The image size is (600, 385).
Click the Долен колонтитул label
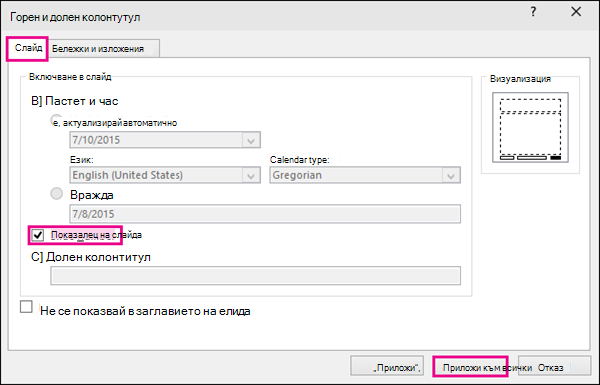coord(98,257)
